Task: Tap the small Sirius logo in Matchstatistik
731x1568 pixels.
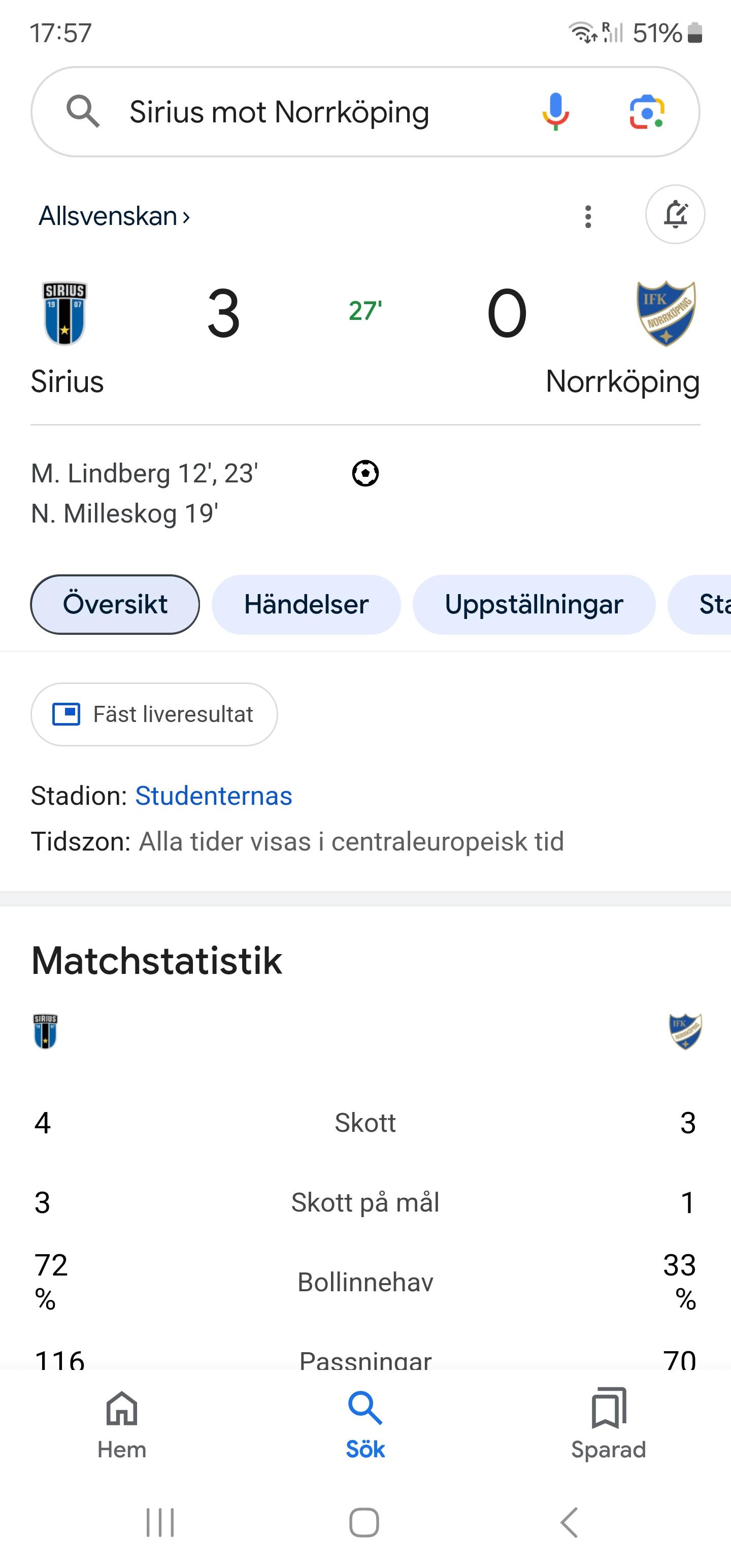Action: 46,1031
